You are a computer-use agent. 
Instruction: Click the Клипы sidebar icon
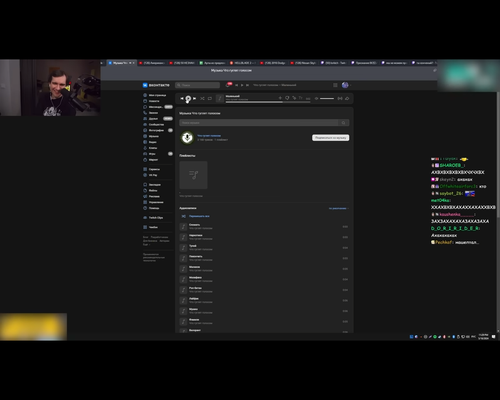coord(145,148)
